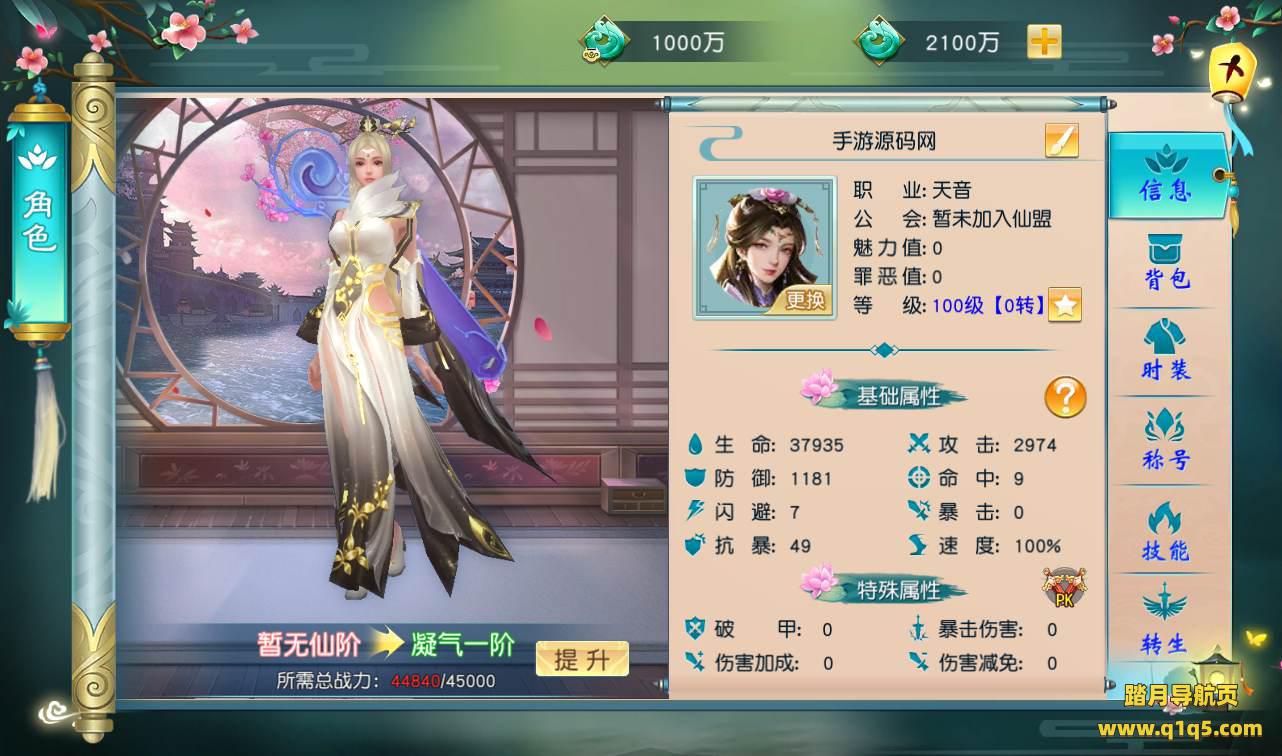Click the gold plus icon to add currency
Image resolution: width=1282 pixels, height=756 pixels.
tap(1044, 42)
